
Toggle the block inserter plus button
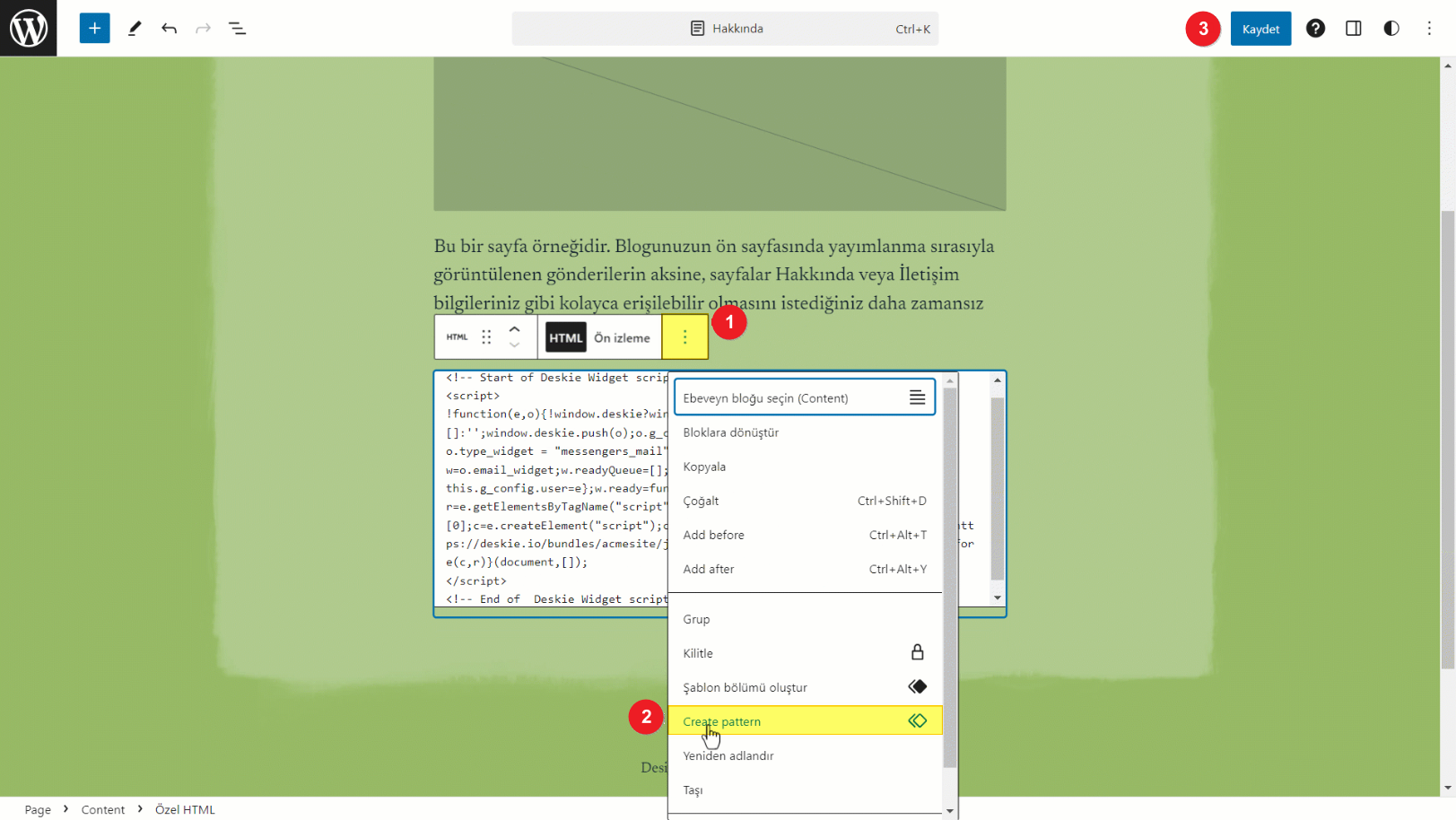click(94, 28)
